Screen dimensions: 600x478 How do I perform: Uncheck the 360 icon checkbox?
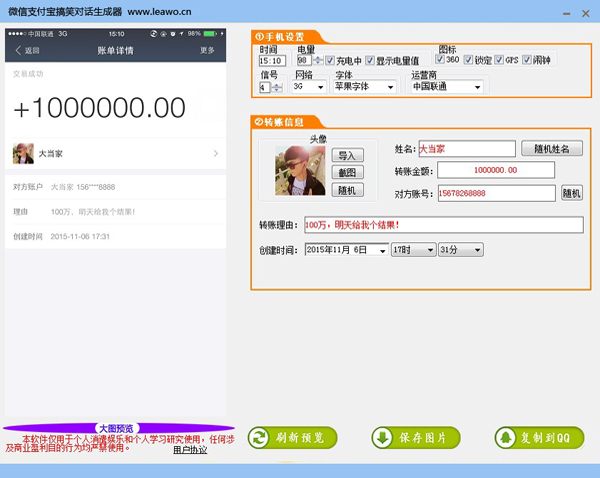[x=440, y=59]
